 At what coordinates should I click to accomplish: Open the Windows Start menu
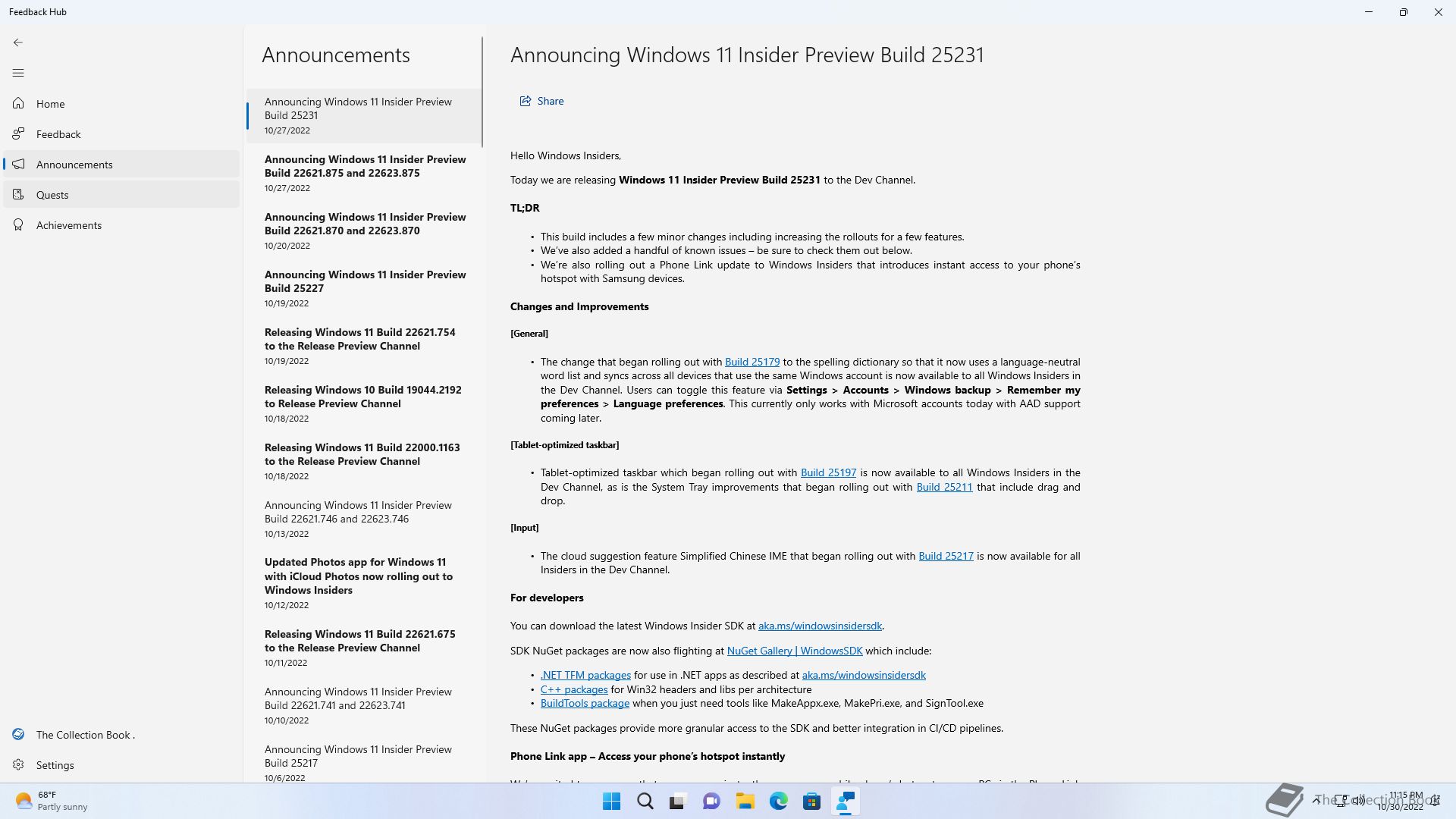click(x=611, y=802)
